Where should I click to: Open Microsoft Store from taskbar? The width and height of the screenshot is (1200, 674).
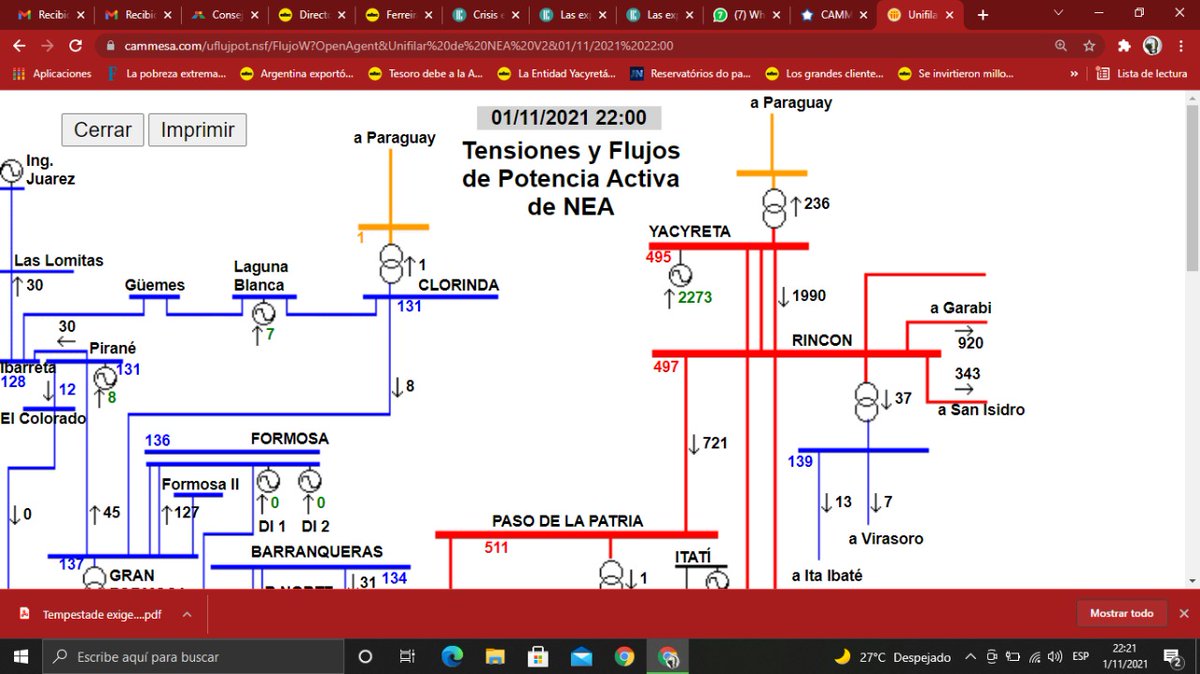[538, 657]
